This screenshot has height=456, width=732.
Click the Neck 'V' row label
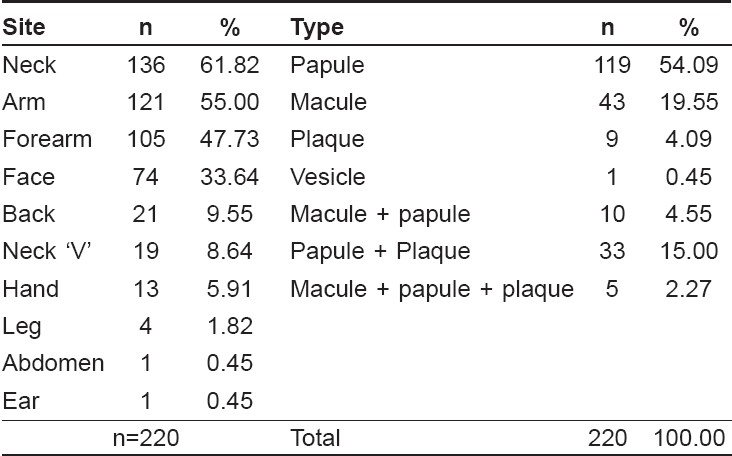(47, 252)
